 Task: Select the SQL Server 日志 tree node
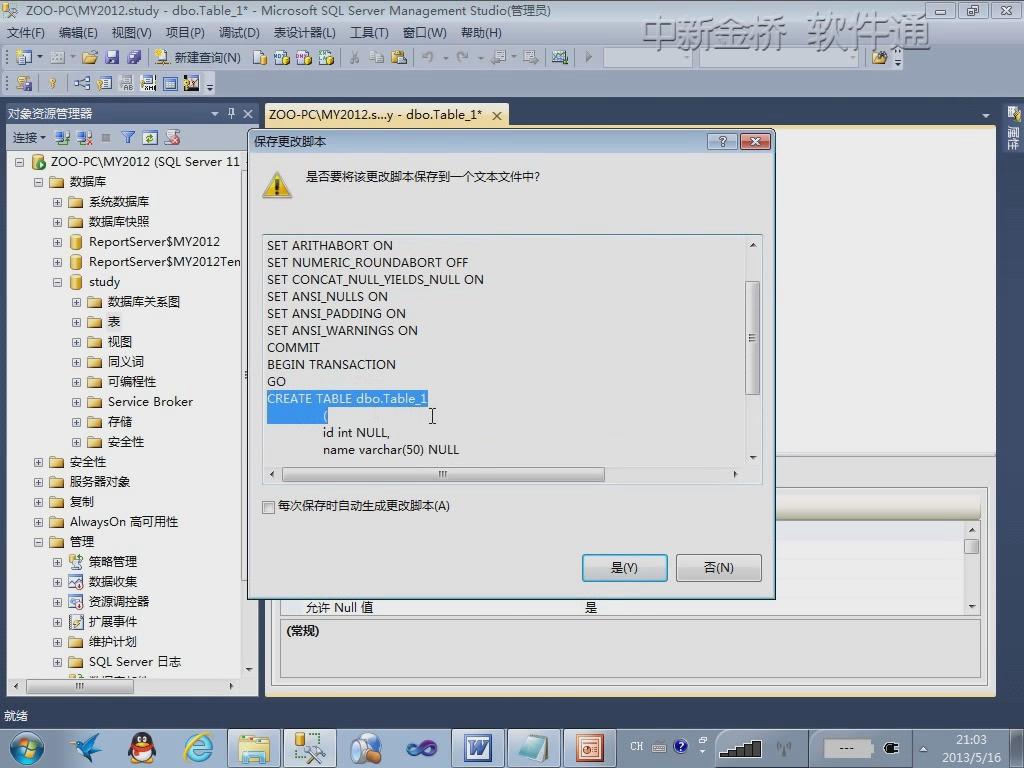pyautogui.click(x=135, y=662)
